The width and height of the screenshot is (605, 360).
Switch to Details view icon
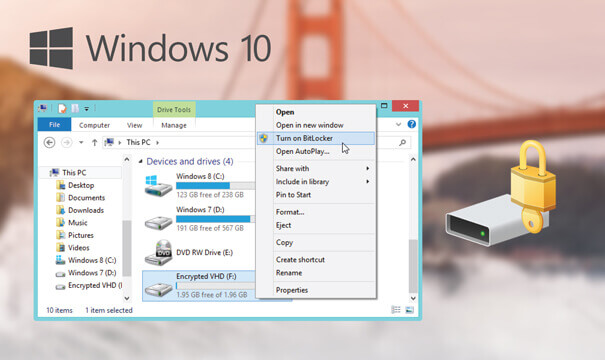coord(396,310)
